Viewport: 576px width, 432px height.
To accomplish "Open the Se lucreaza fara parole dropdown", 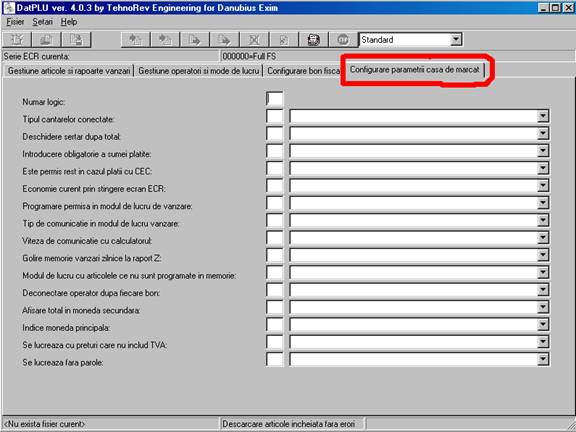I will coord(543,359).
